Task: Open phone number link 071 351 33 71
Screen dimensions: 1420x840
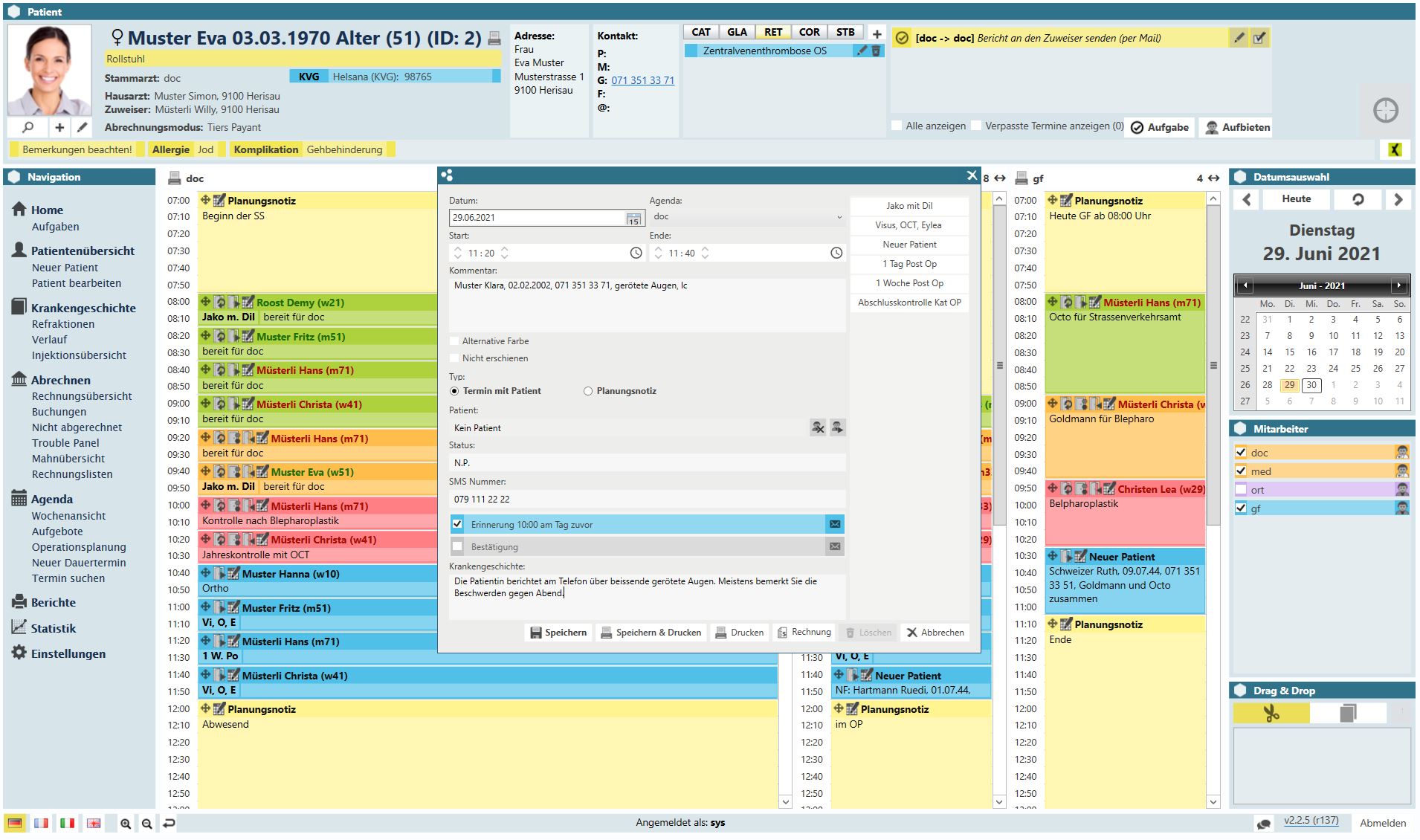Action: coord(642,80)
